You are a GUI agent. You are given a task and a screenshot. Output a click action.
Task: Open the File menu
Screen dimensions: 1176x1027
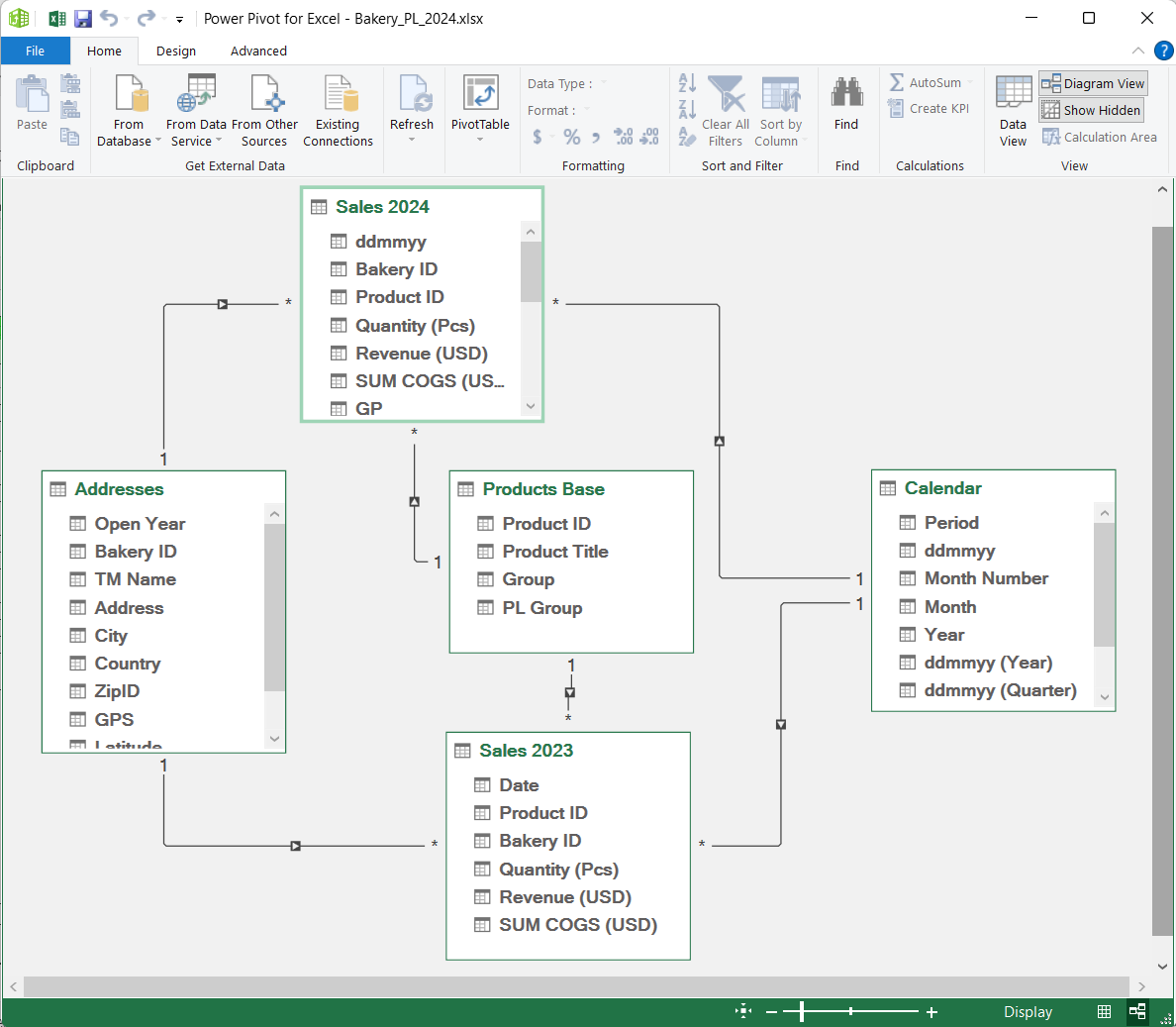pyautogui.click(x=35, y=51)
